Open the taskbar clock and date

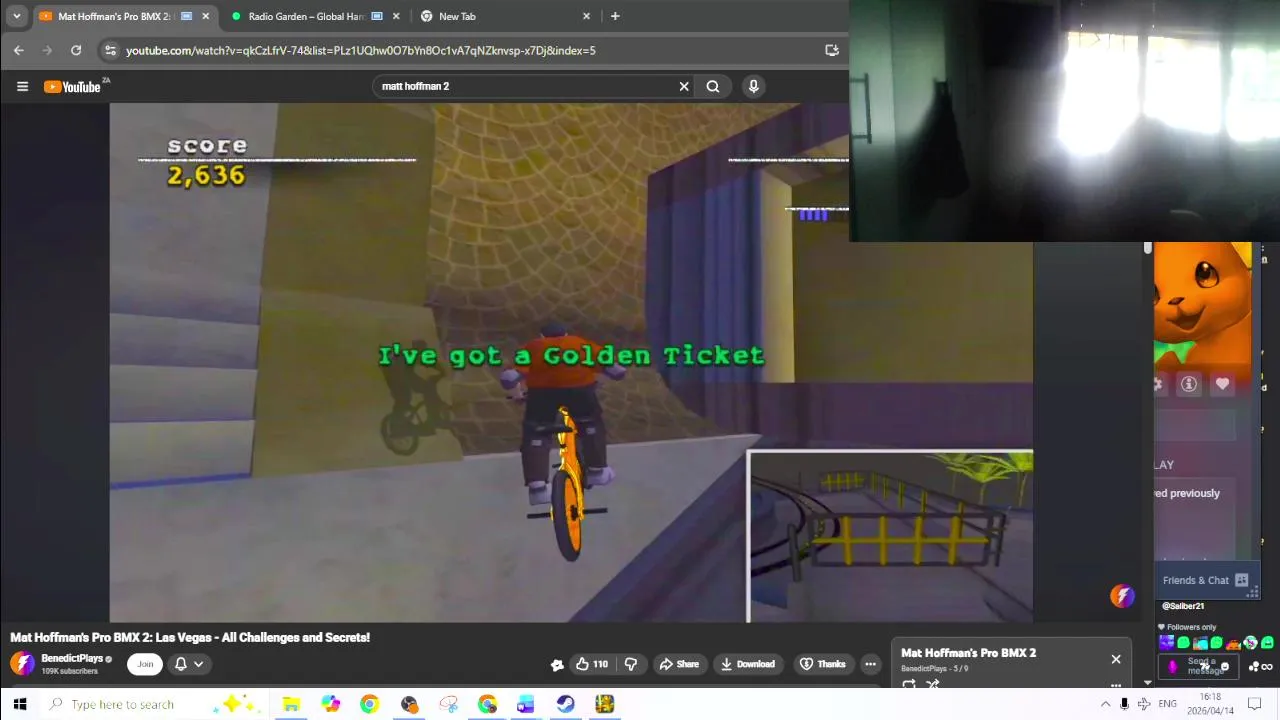click(x=1210, y=704)
